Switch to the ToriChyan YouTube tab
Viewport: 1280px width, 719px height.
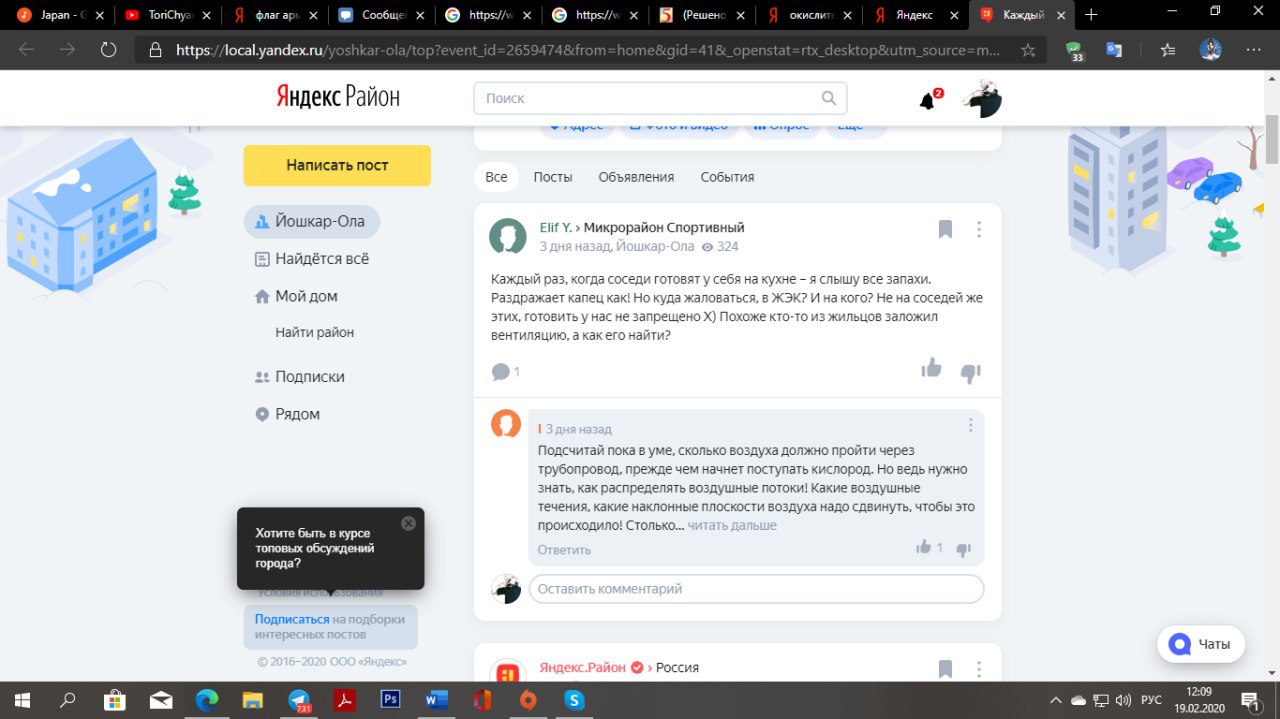pos(168,15)
